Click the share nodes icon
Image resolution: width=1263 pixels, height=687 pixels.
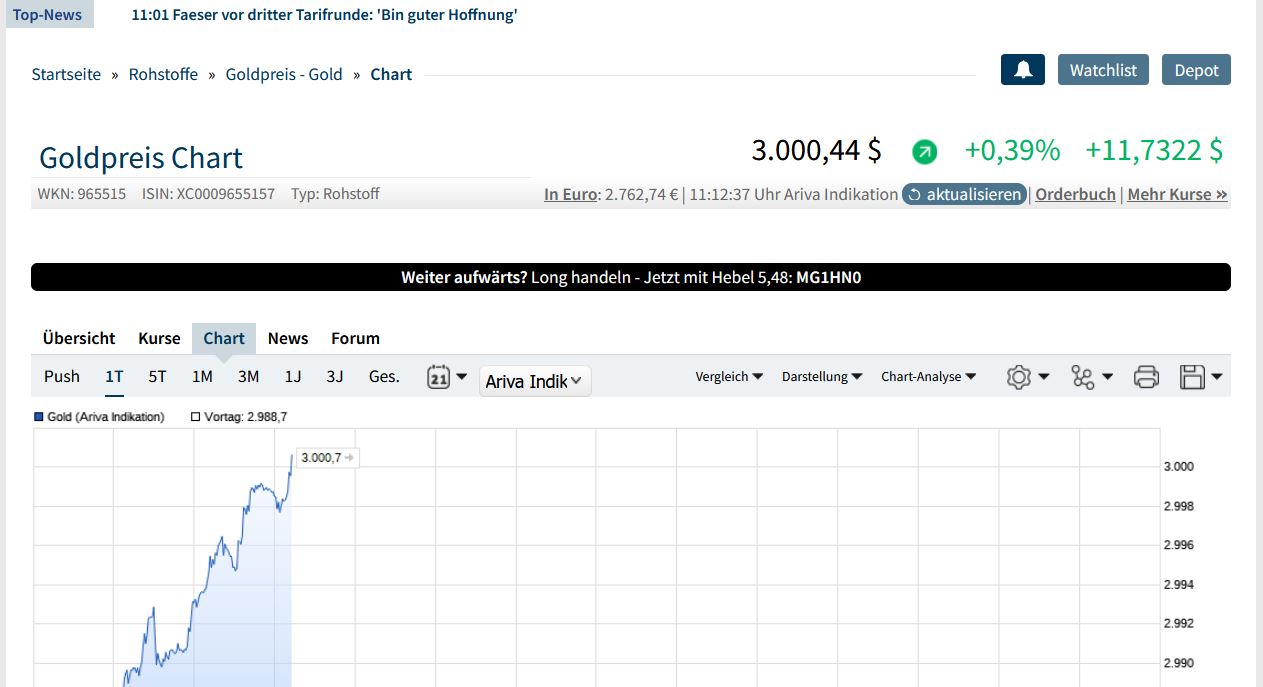1083,377
